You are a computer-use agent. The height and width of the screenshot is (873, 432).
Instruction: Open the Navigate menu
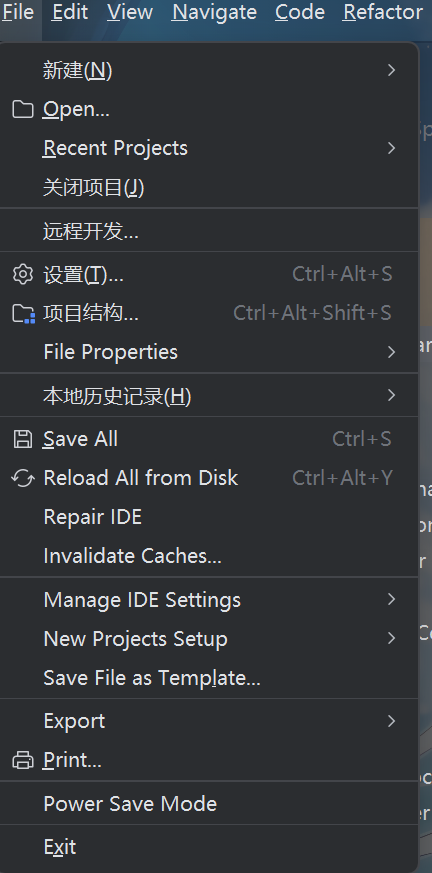(x=214, y=12)
